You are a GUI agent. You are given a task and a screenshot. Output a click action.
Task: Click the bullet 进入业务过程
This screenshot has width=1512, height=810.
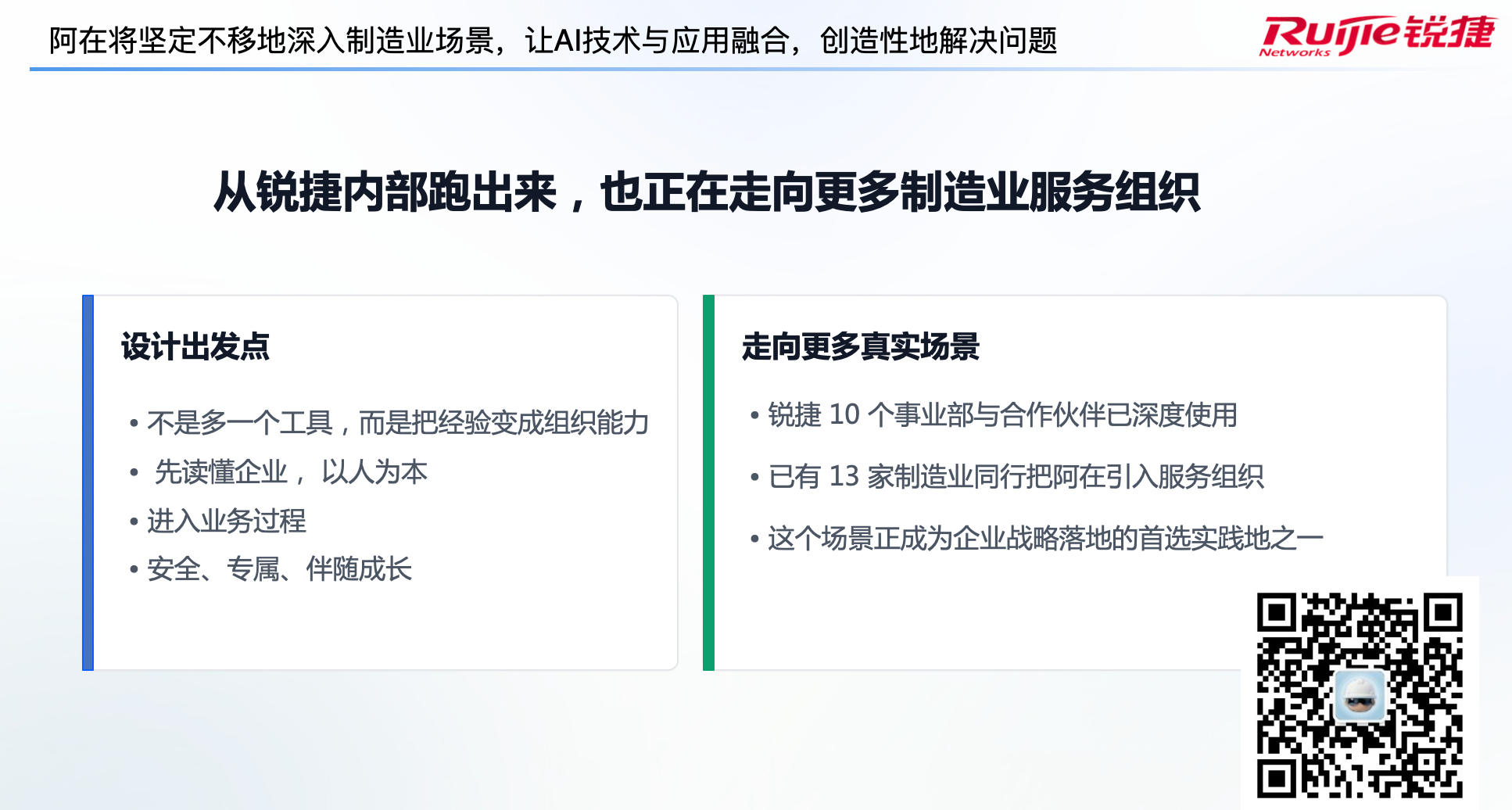226,521
